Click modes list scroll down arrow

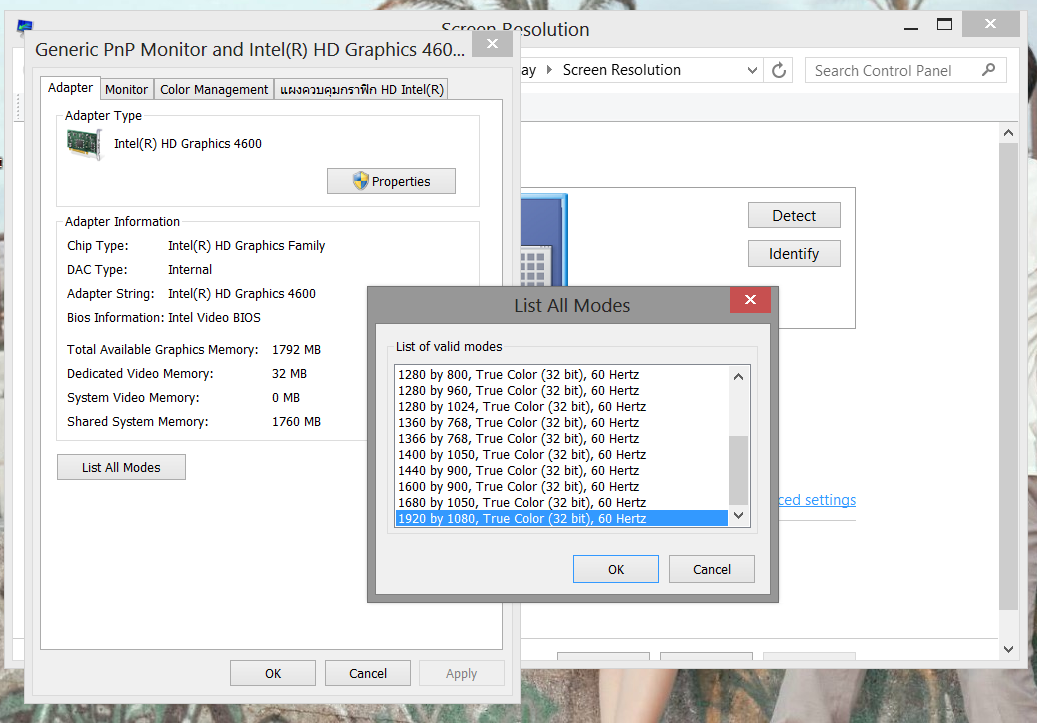739,515
